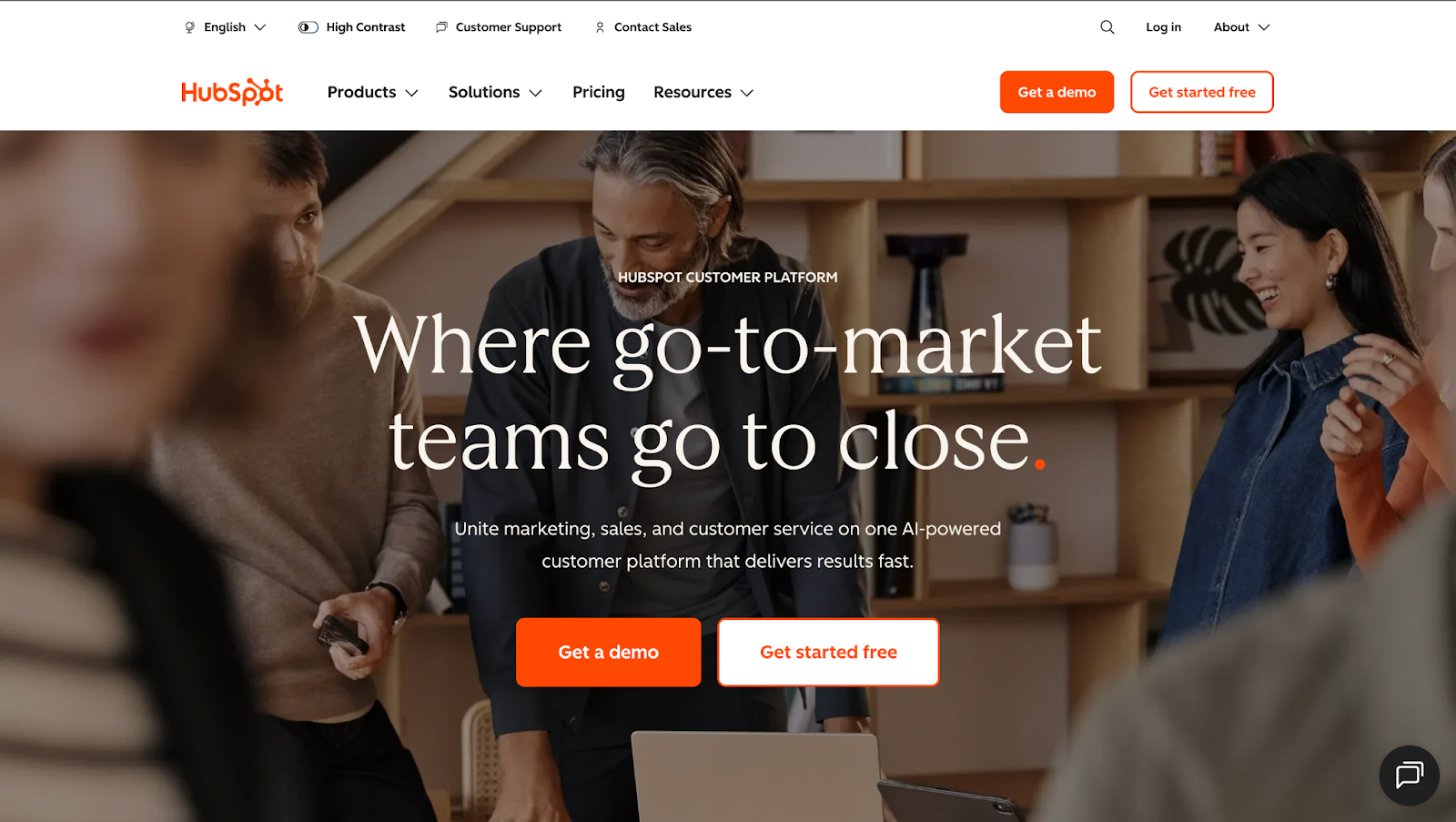The image size is (1456, 822).
Task: Click the search magnifier icon
Action: coord(1107,27)
